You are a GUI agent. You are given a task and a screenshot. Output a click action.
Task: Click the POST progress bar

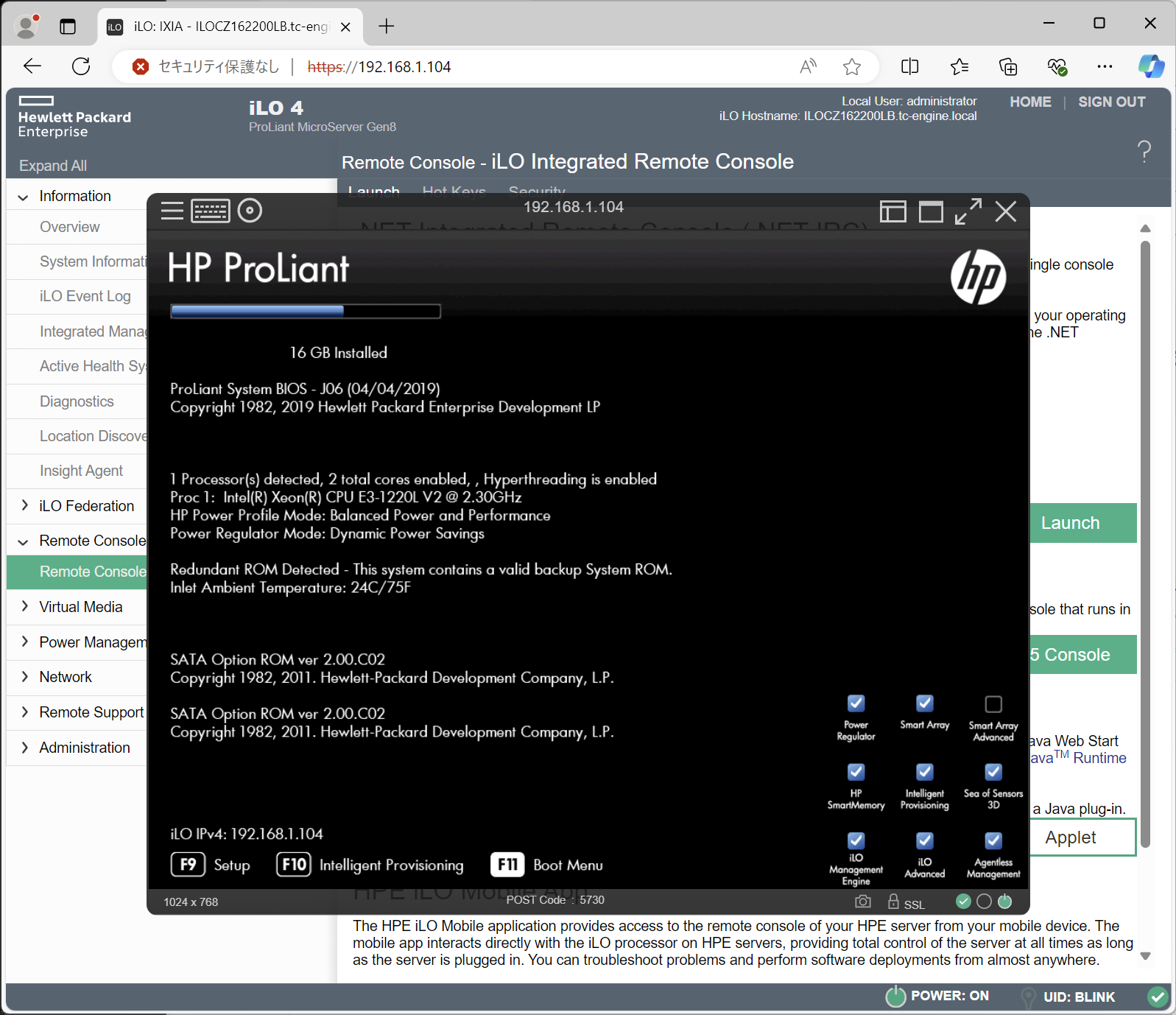tap(306, 311)
